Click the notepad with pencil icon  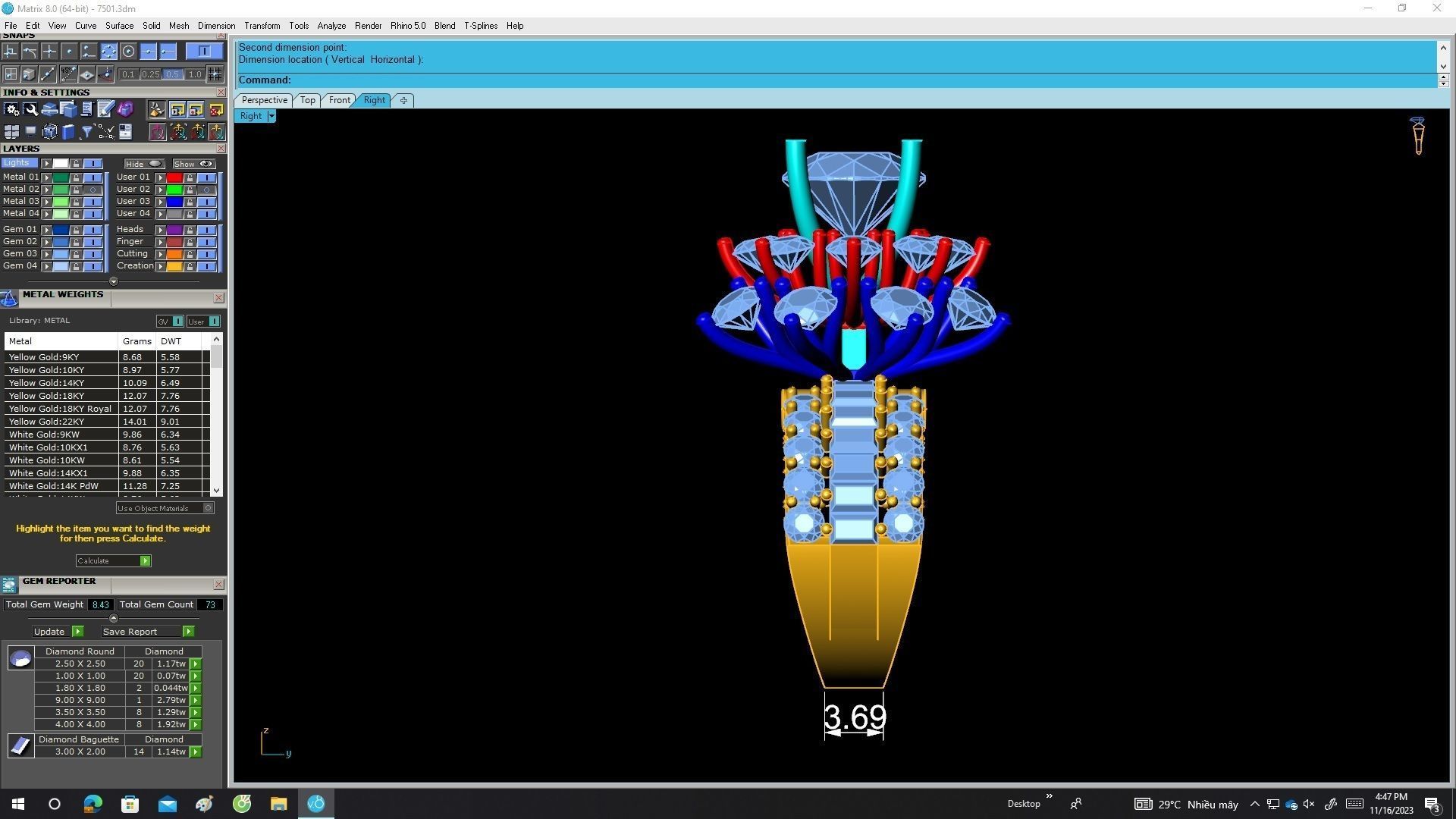click(x=105, y=110)
